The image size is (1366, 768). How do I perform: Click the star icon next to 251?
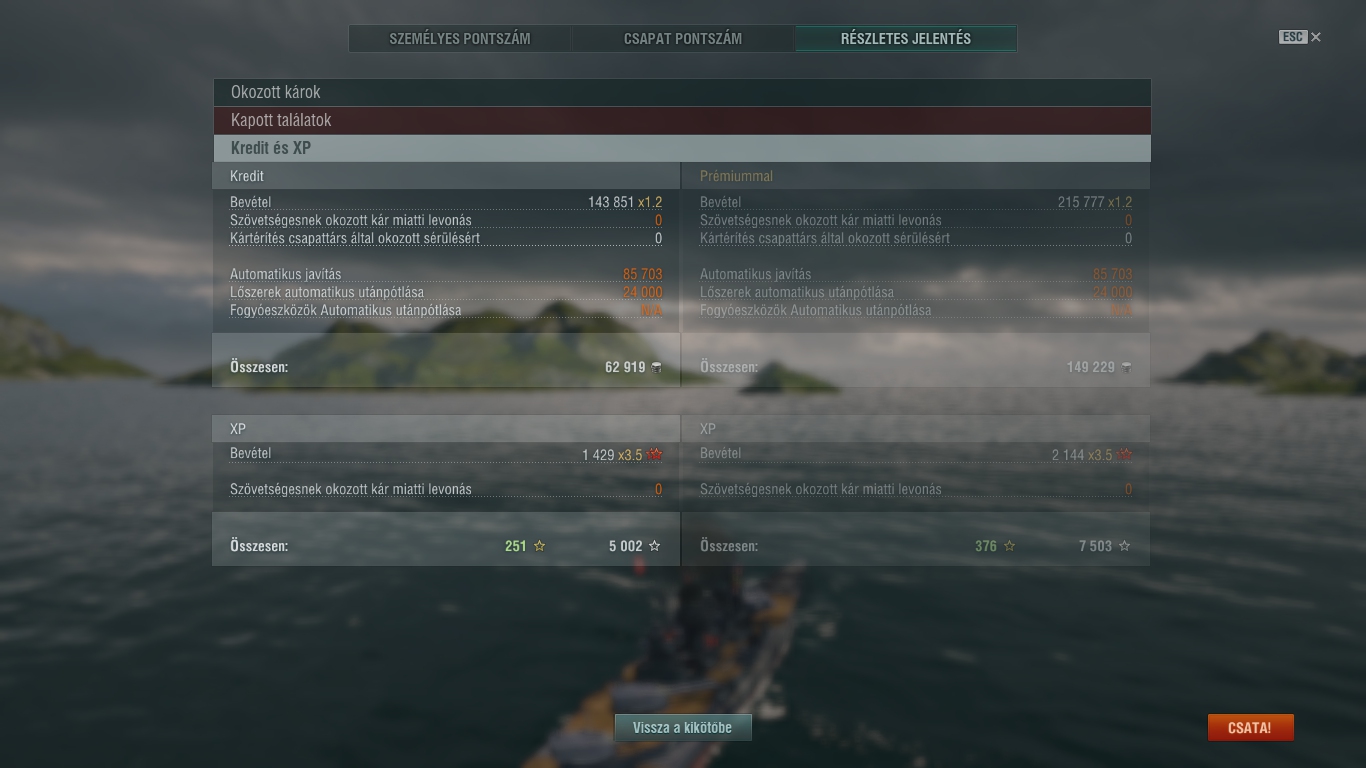click(x=540, y=546)
